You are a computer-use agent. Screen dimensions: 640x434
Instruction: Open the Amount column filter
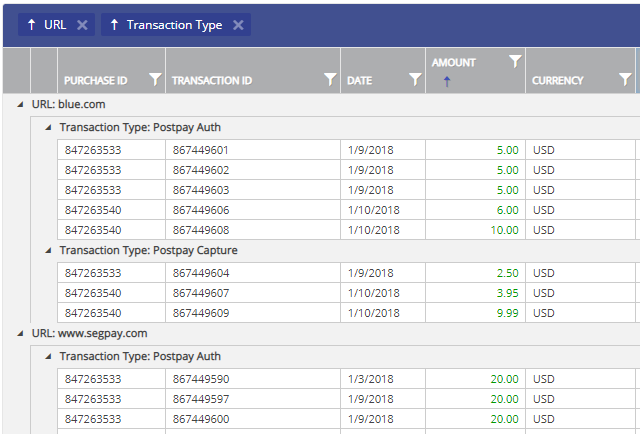coord(515,62)
